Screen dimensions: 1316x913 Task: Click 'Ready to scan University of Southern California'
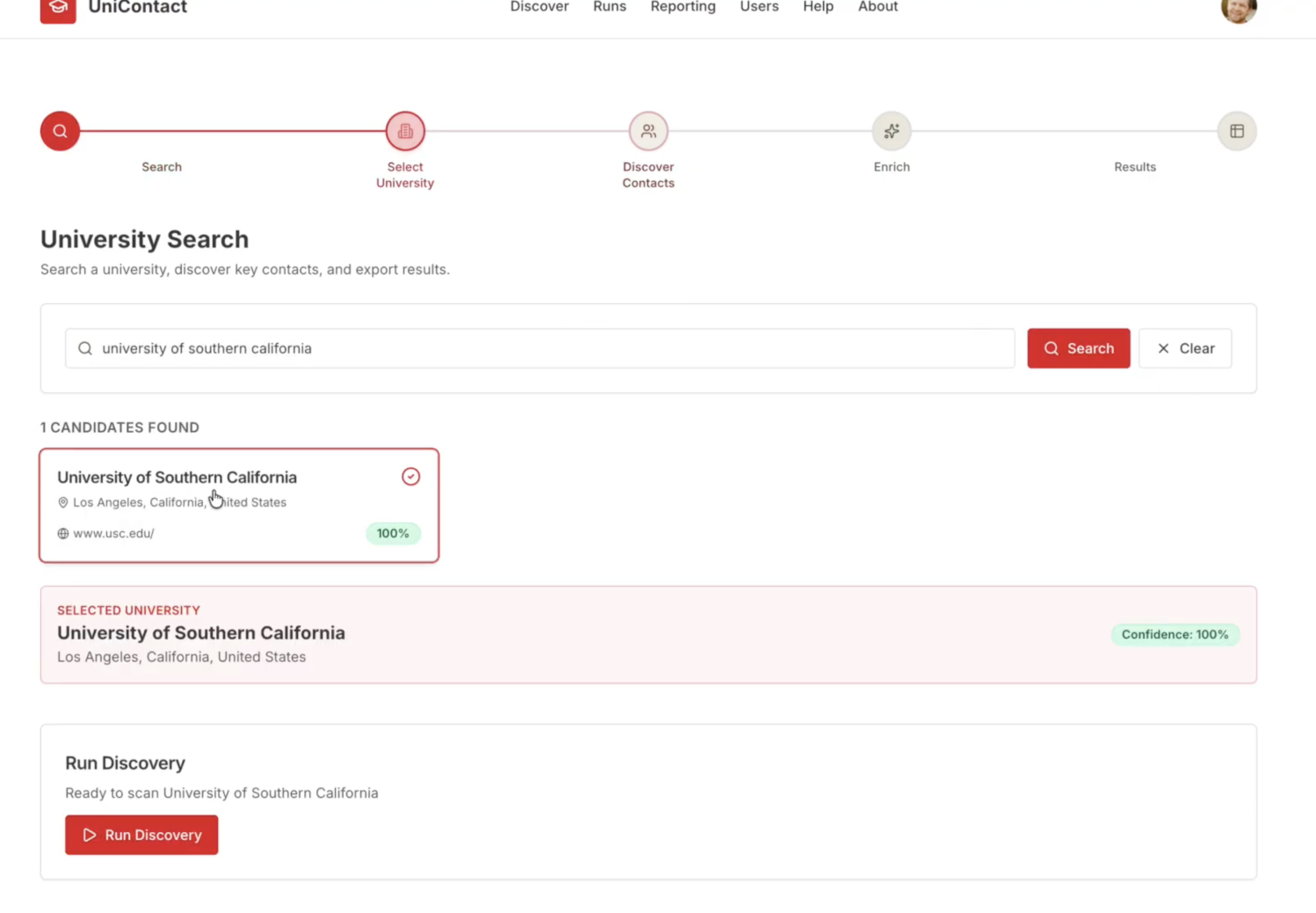pos(222,793)
